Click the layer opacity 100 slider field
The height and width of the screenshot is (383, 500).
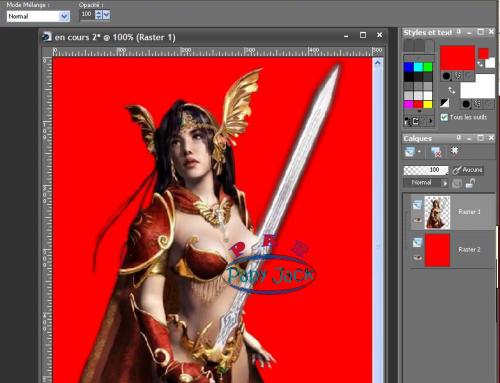(426, 170)
